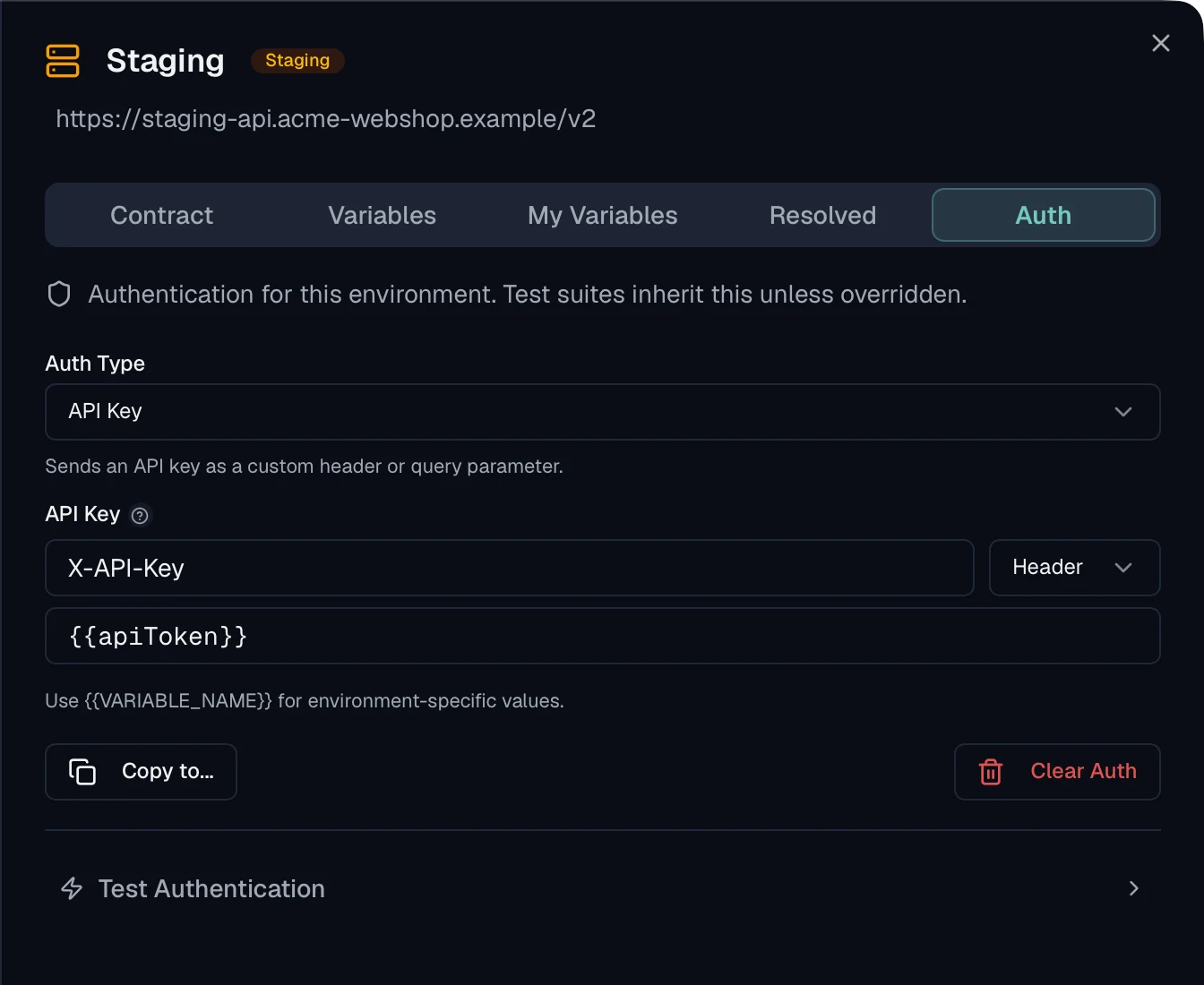Click the Staging badge label
The height and width of the screenshot is (985, 1204).
click(x=297, y=60)
